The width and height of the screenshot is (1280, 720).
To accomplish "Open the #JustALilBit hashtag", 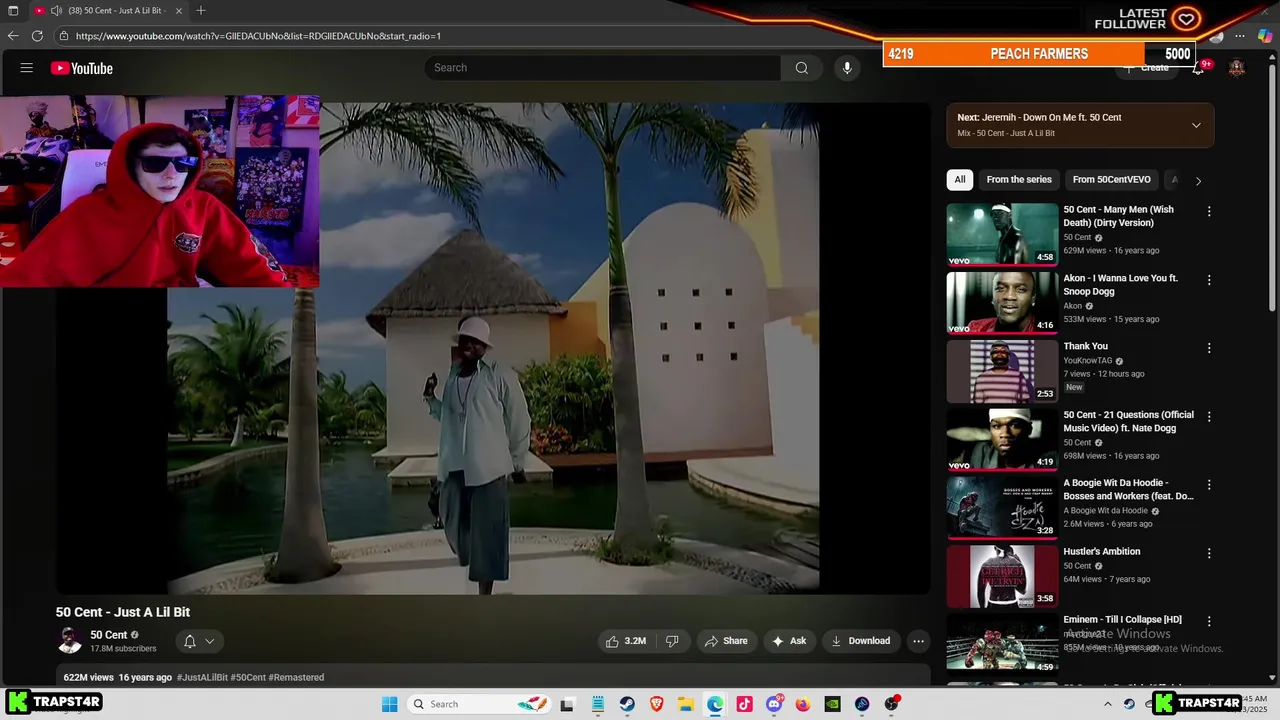I will (x=203, y=677).
